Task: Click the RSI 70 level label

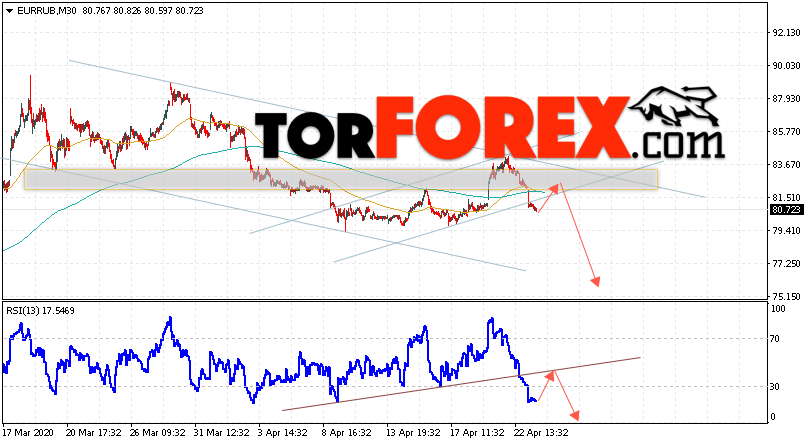Action: tap(775, 338)
